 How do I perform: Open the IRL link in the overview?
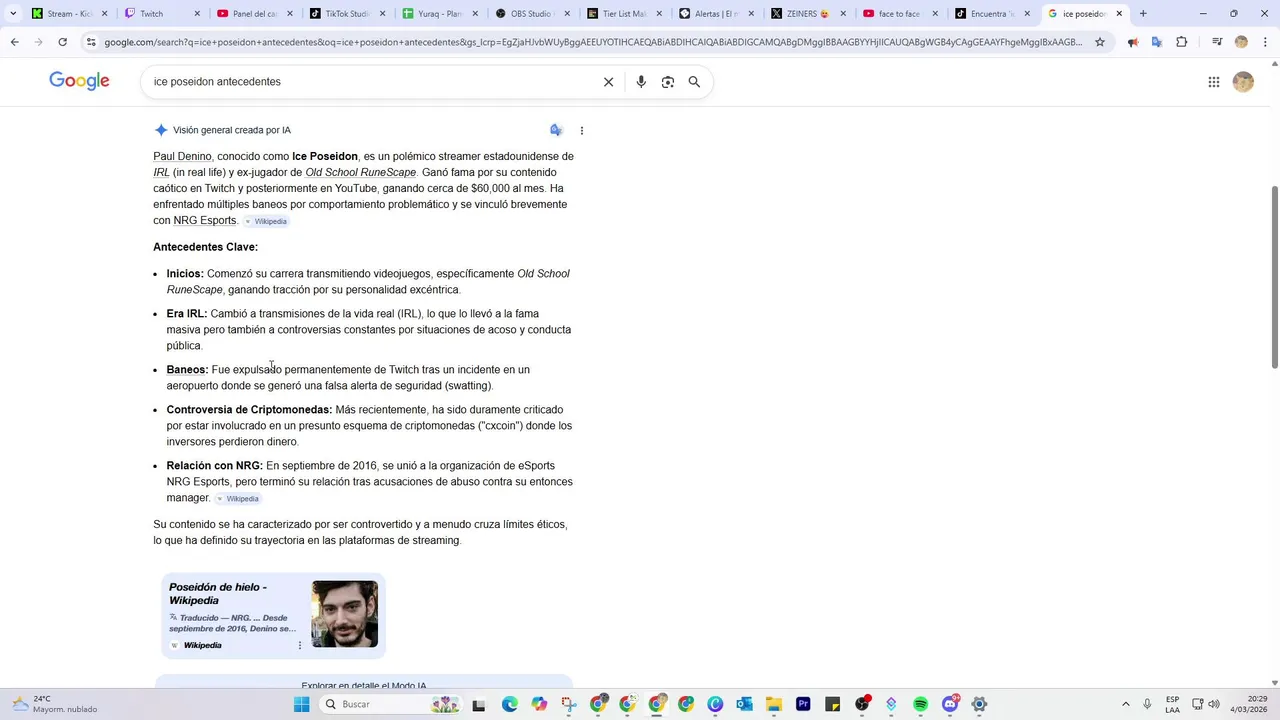click(161, 172)
